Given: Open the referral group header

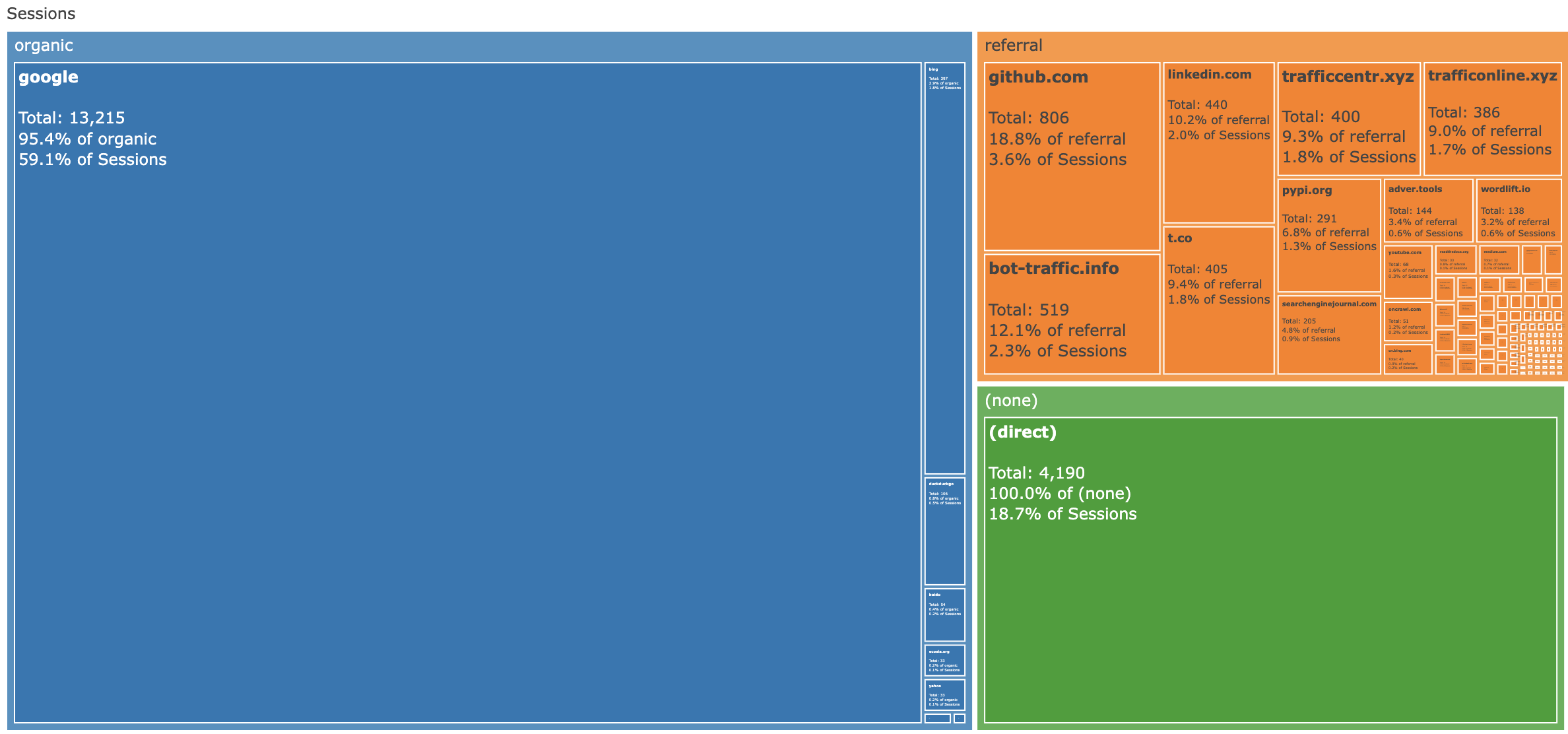Looking at the screenshot, I should point(1272,46).
